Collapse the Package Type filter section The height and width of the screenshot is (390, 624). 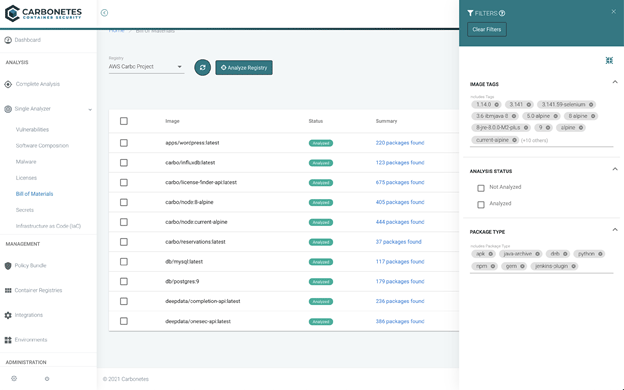coord(615,230)
